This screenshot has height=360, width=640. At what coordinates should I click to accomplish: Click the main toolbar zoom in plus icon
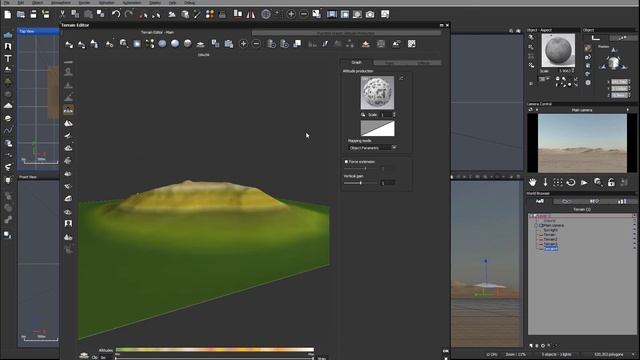coord(291,14)
